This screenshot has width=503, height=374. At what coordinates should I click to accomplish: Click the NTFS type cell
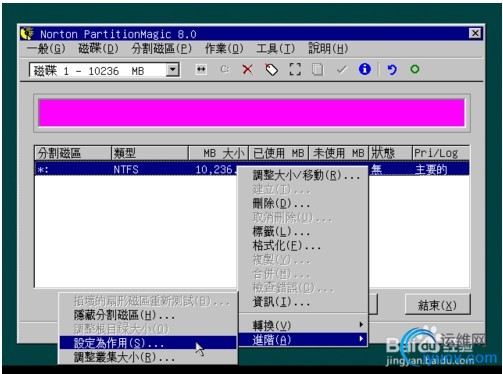coord(126,169)
